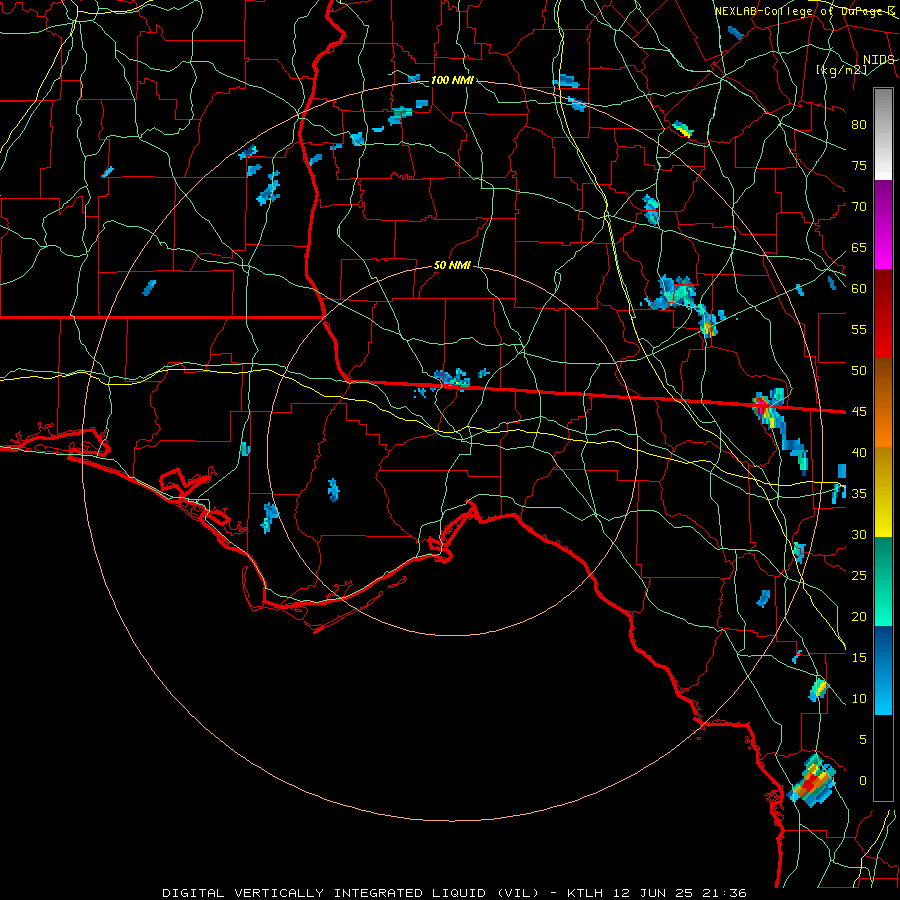
Task: Select the "NIDS" label above the scale
Action: click(878, 60)
